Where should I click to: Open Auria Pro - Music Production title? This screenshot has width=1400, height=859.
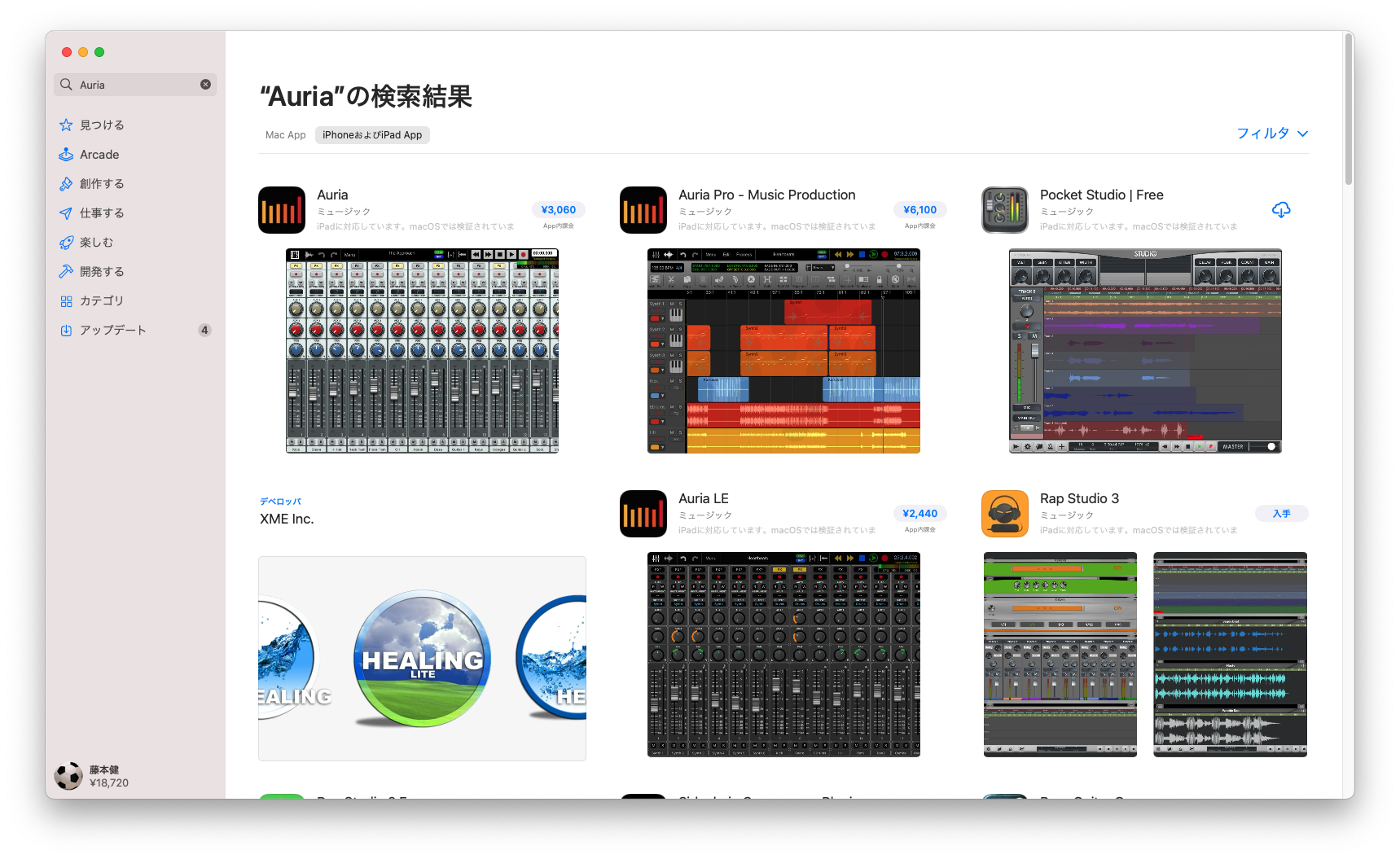pos(767,195)
